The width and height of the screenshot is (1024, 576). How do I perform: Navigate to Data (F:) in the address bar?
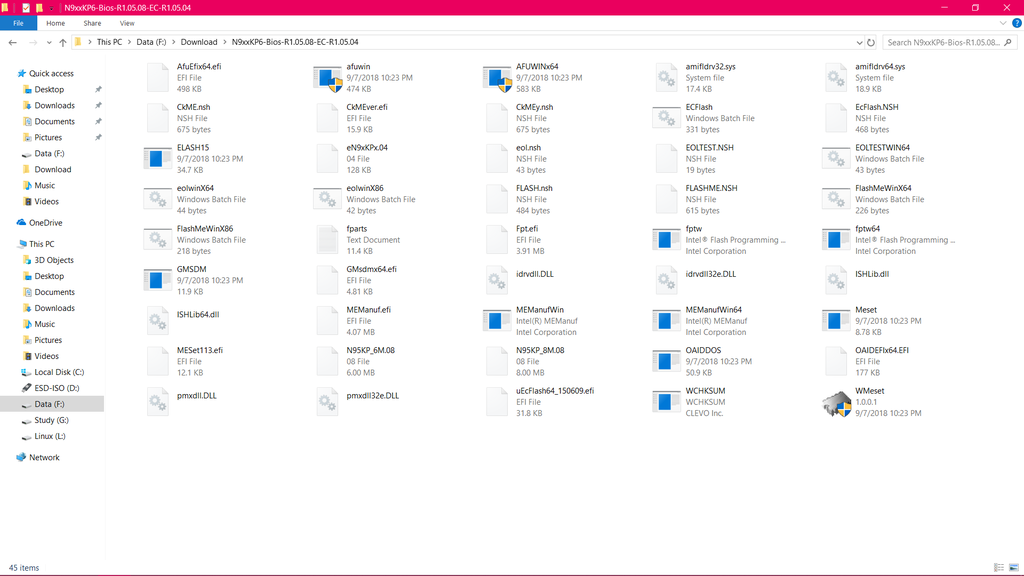tap(151, 42)
